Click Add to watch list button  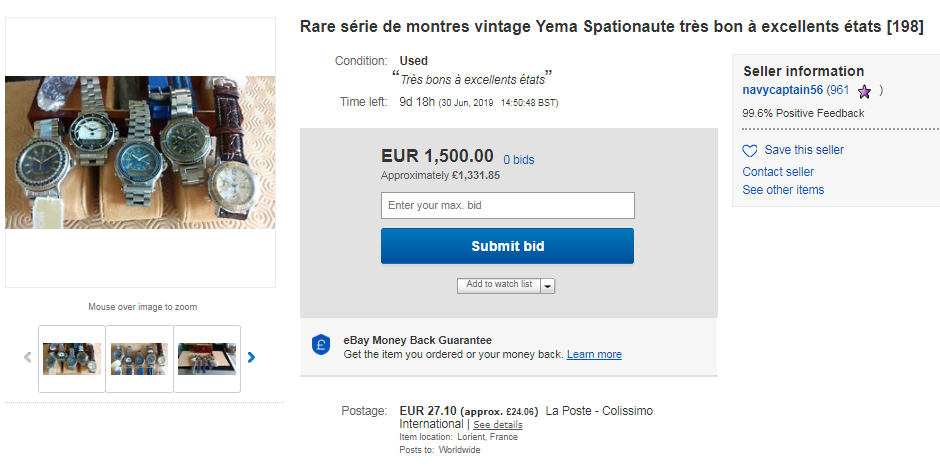pos(499,285)
